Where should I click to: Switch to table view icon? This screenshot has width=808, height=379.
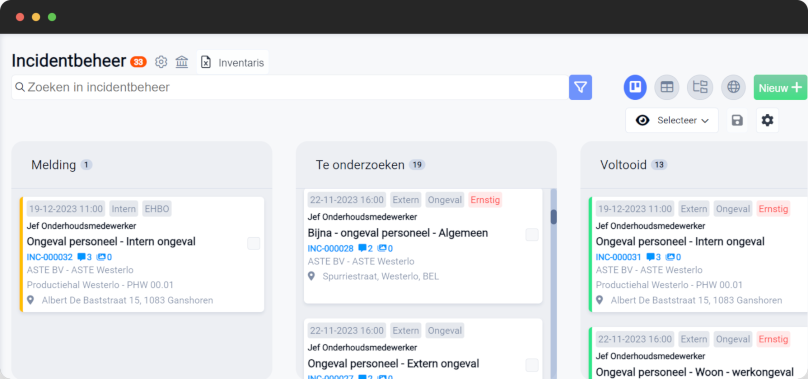tap(667, 88)
